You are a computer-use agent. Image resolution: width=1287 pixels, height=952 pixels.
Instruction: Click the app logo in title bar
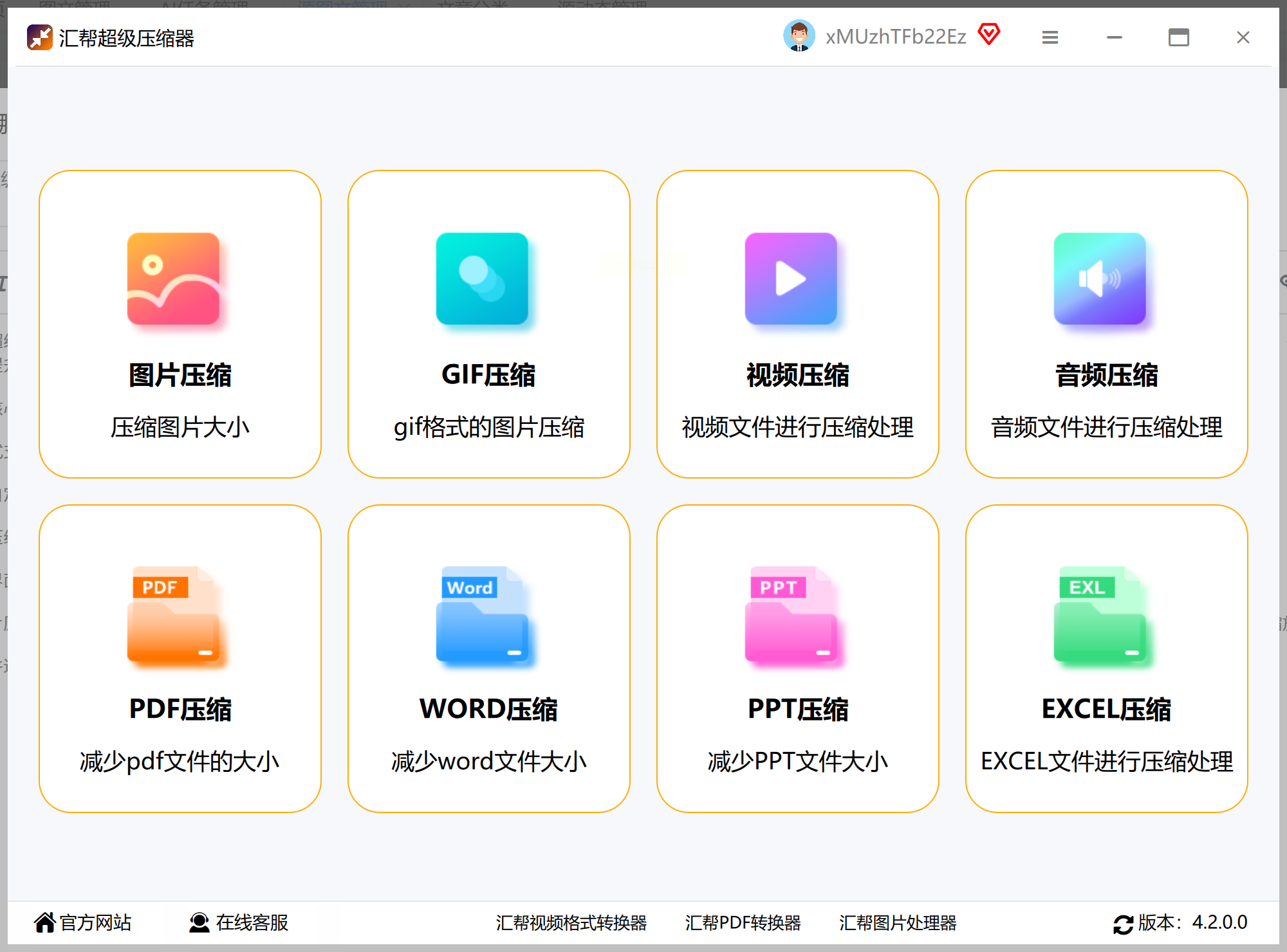click(x=39, y=37)
